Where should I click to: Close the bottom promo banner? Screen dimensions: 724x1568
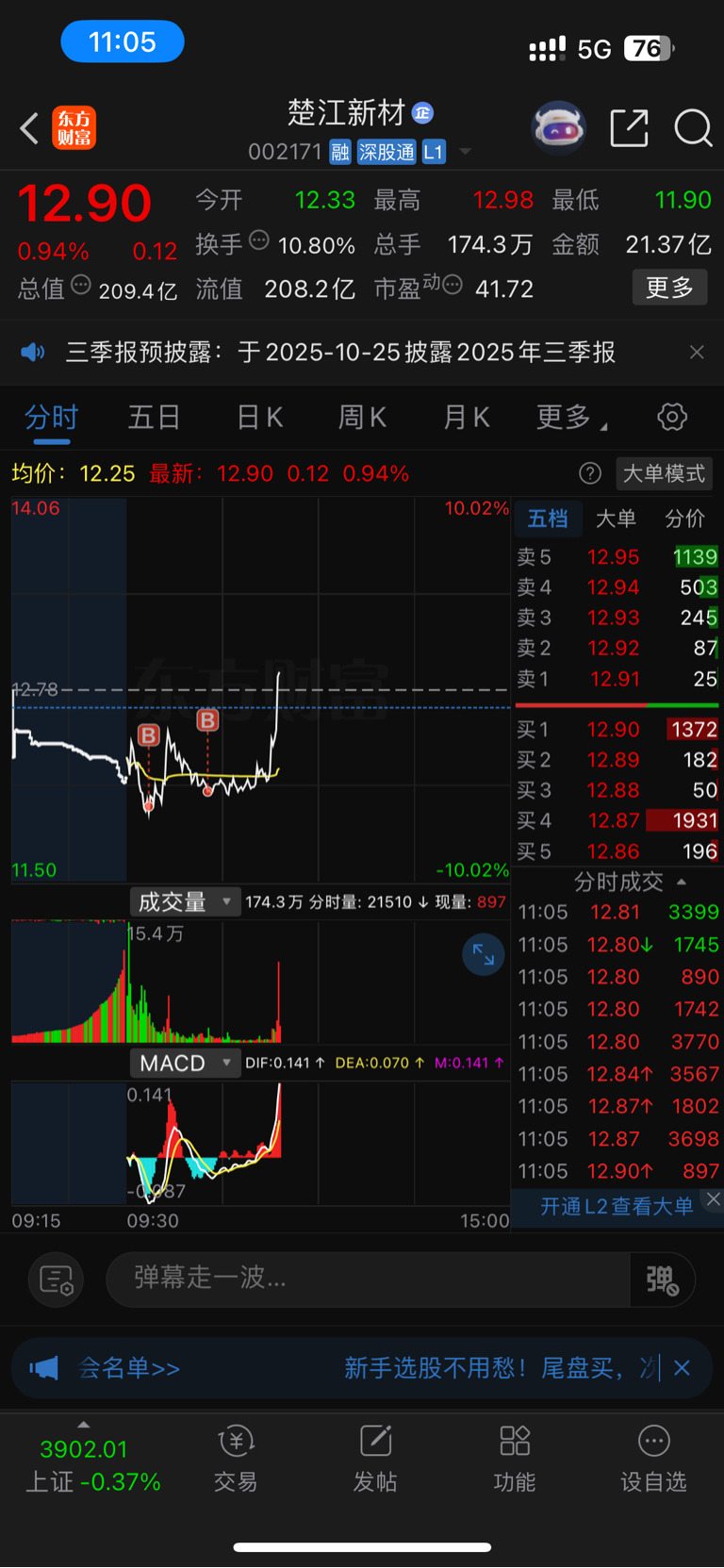683,1368
